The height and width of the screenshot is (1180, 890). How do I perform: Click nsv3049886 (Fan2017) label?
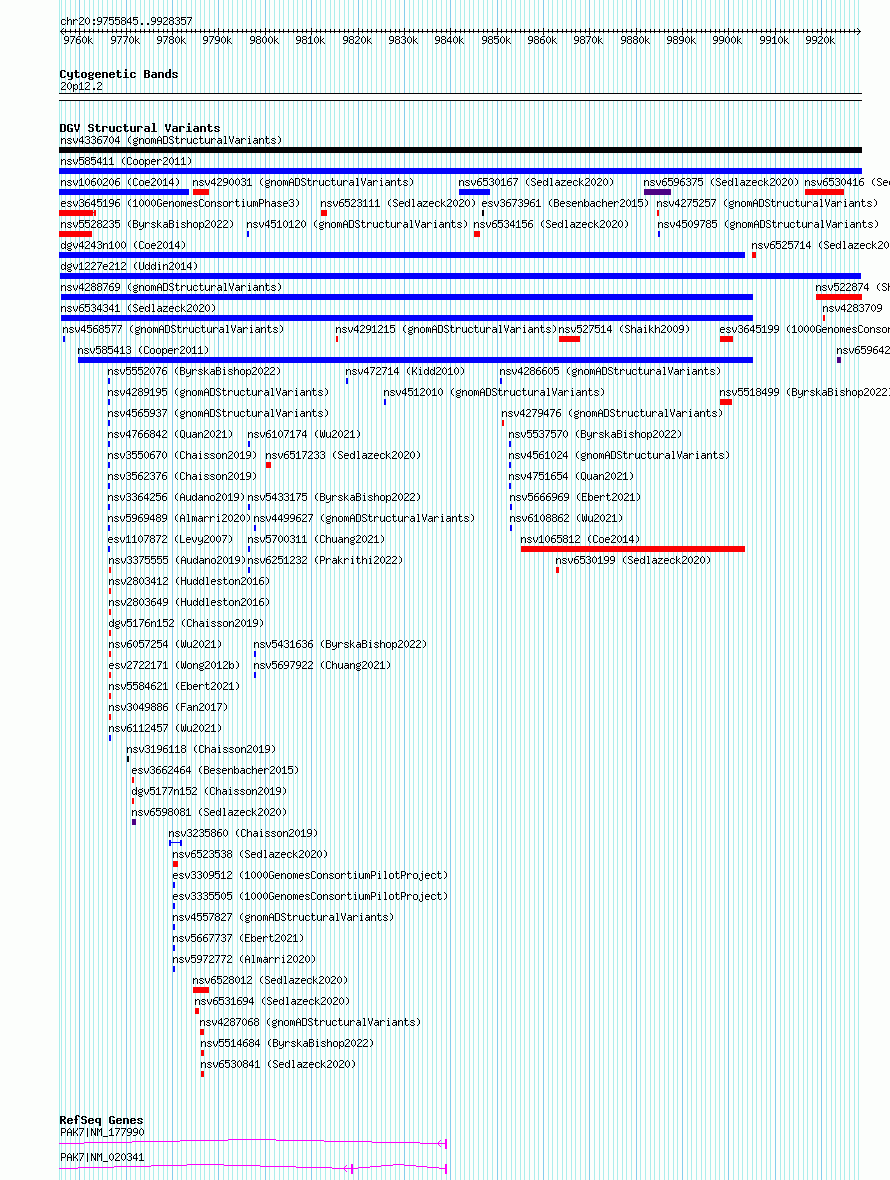[x=169, y=709]
